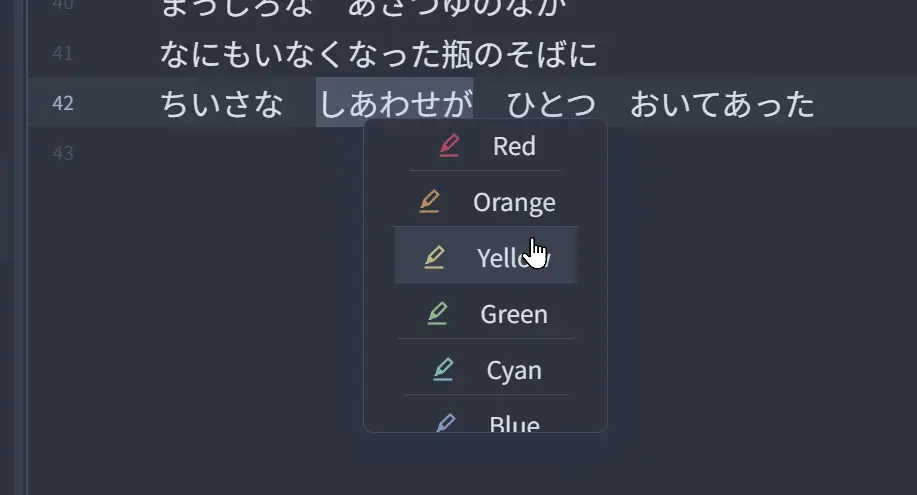Click line number 41 in the gutter
Image resolution: width=917 pixels, height=495 pixels.
[x=63, y=53]
